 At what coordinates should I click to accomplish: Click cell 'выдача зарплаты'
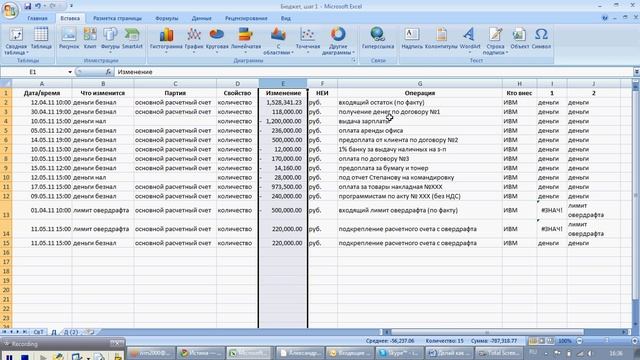click(420, 121)
